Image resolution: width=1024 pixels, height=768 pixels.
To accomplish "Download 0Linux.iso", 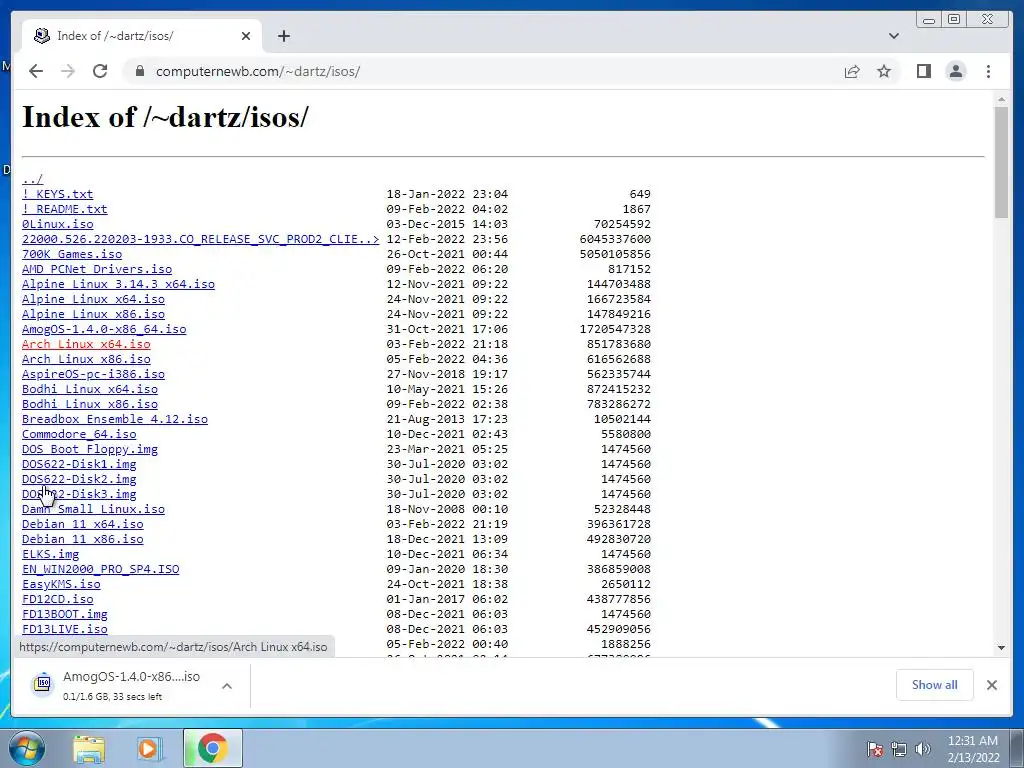I will pyautogui.click(x=57, y=224).
